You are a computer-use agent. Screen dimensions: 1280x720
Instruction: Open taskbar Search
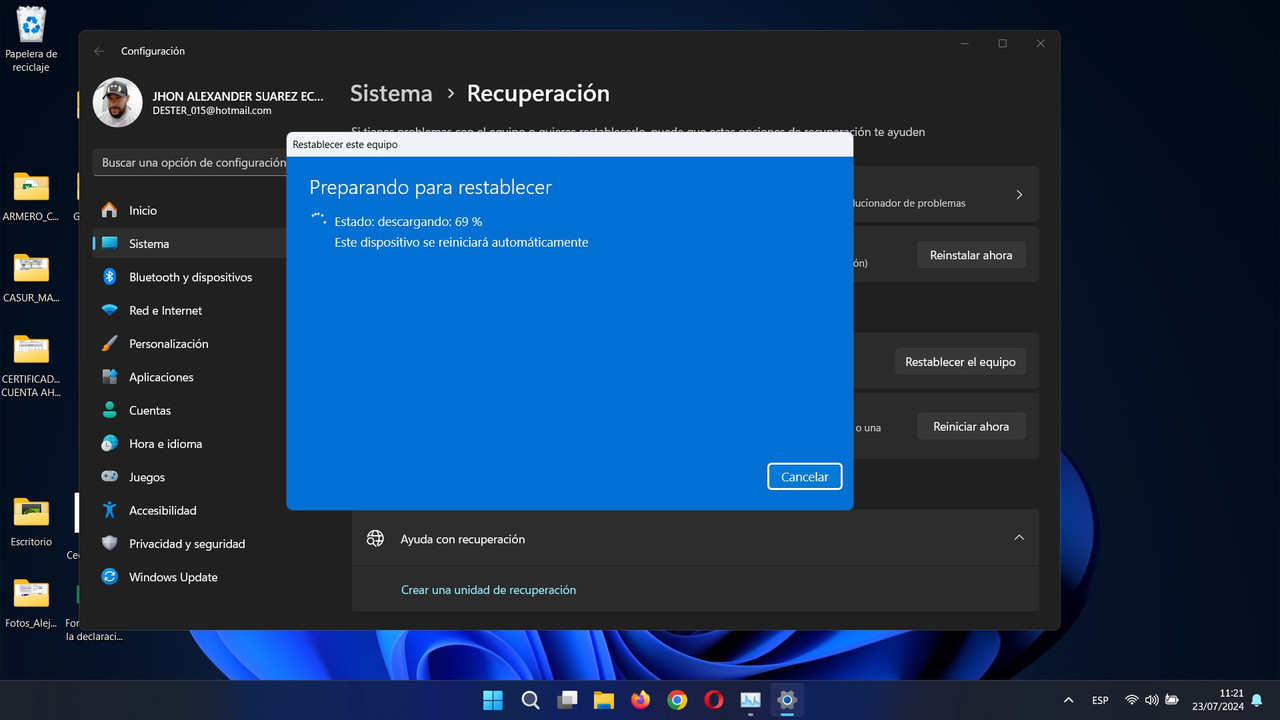[x=530, y=700]
